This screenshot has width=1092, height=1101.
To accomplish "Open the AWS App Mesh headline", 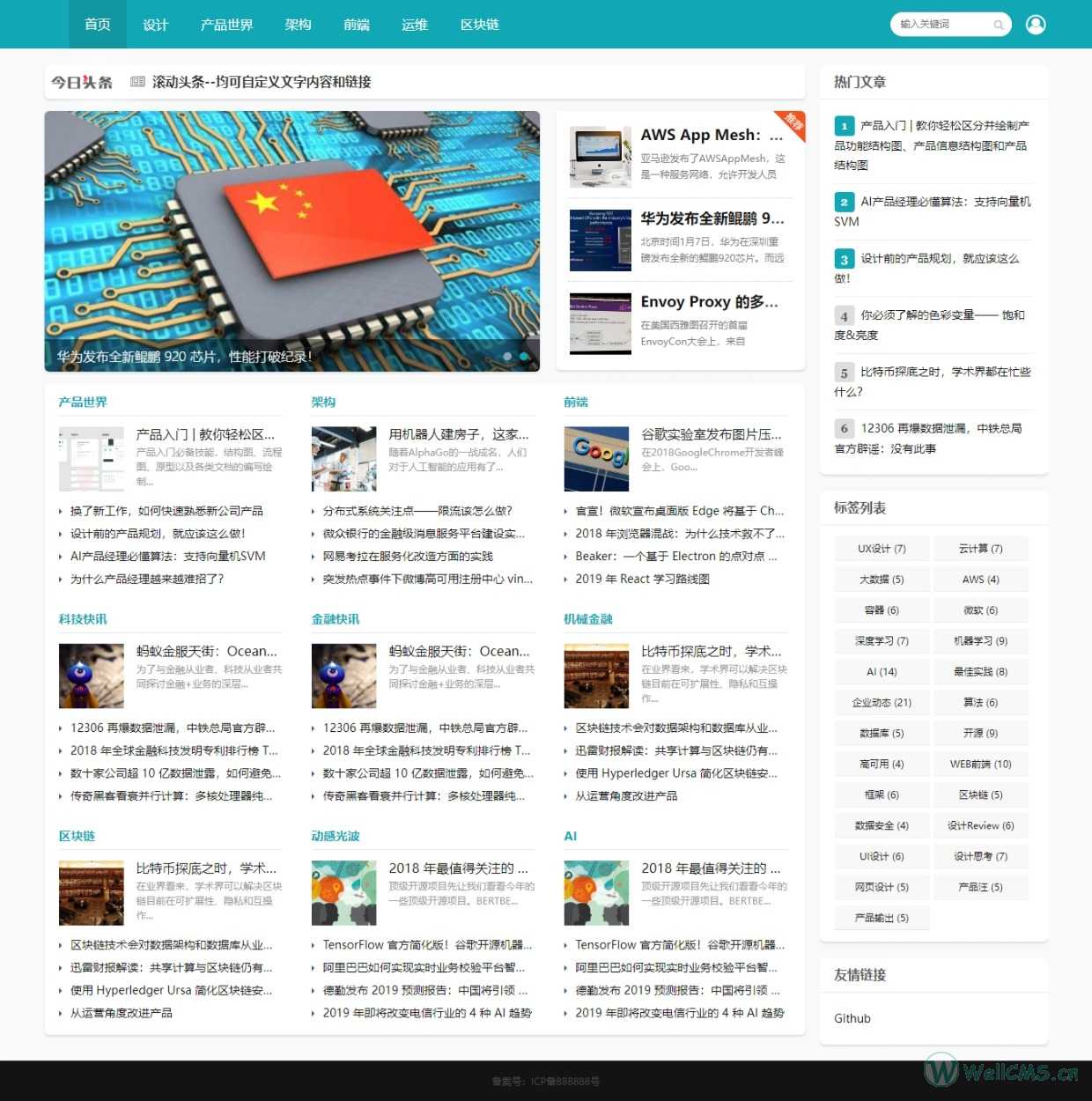I will (712, 135).
